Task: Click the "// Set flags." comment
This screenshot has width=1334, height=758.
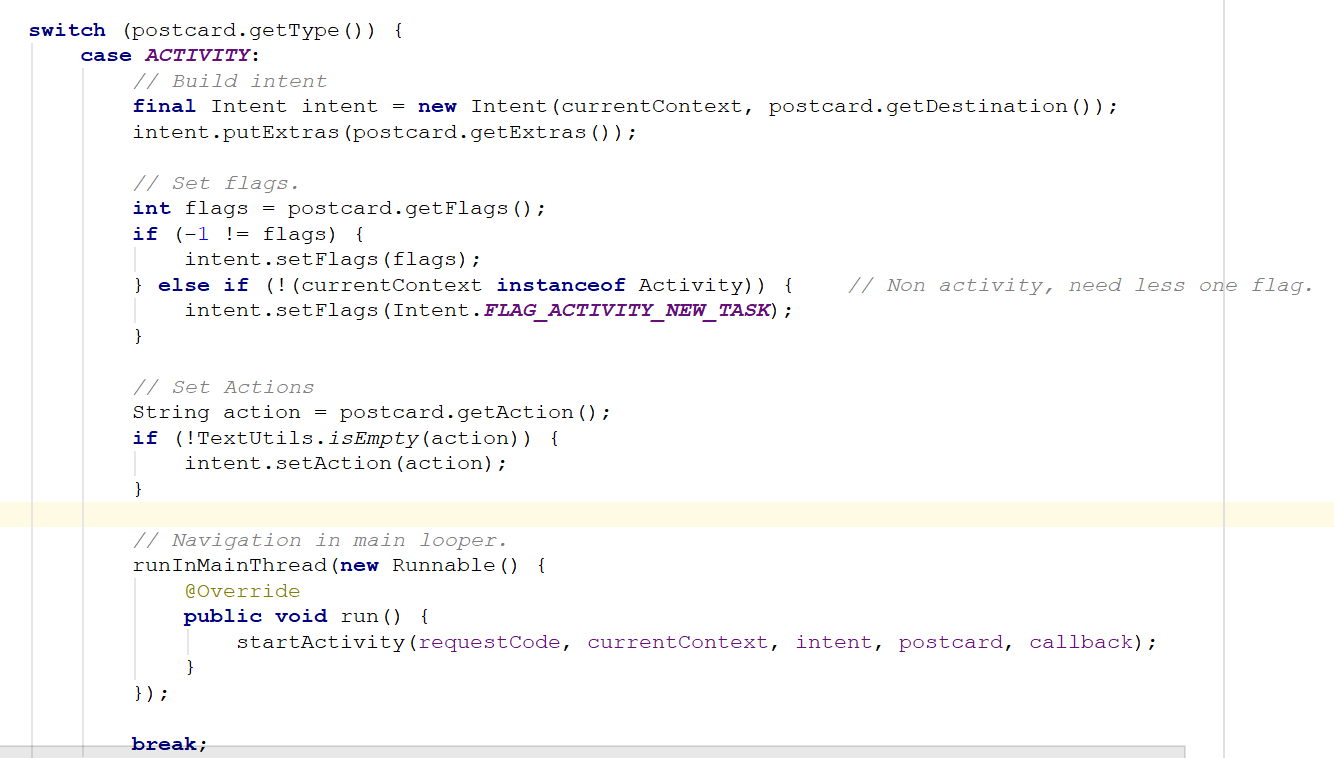Action: coord(216,183)
